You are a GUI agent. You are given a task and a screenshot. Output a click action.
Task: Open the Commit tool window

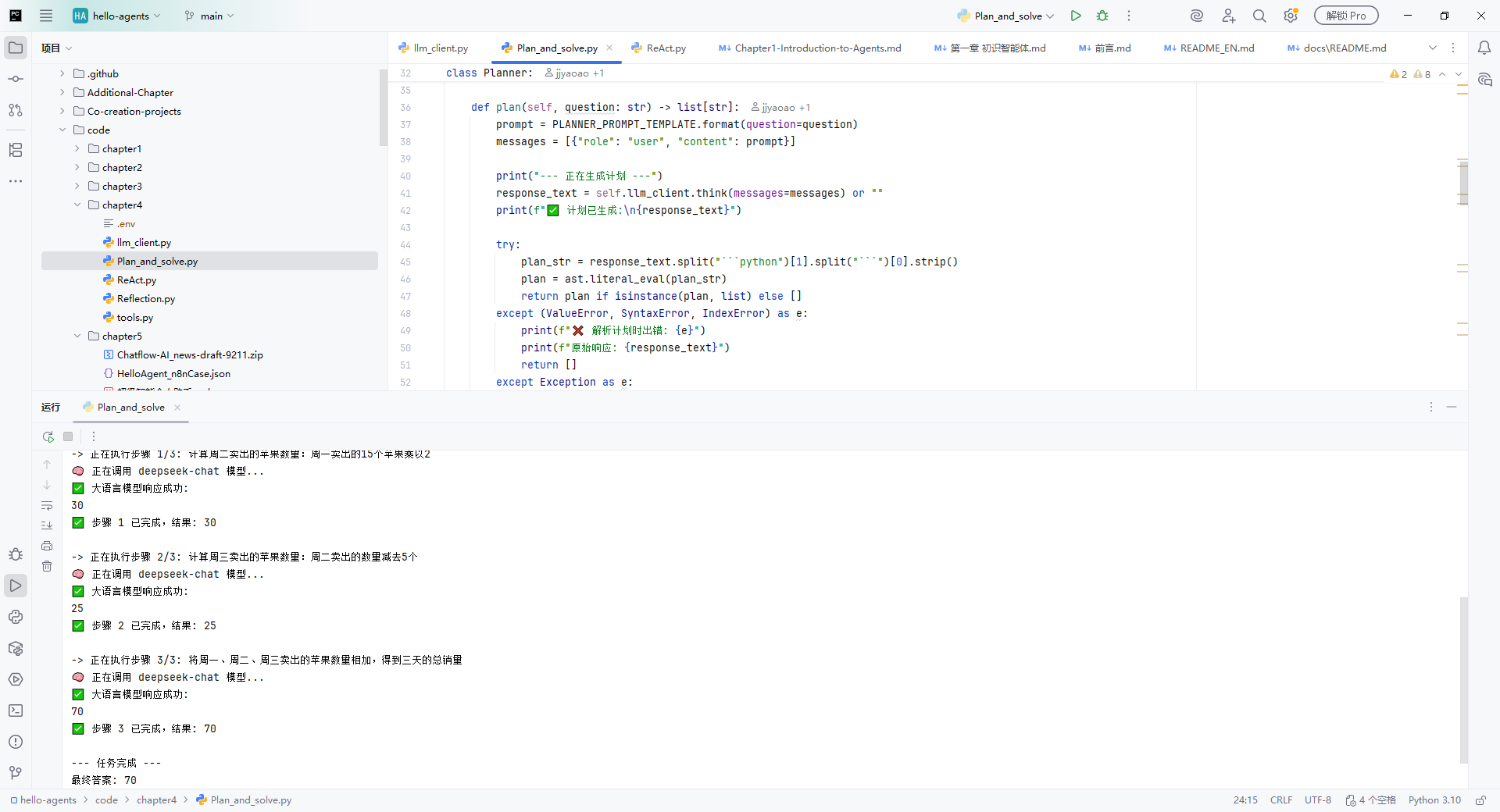[x=16, y=79]
